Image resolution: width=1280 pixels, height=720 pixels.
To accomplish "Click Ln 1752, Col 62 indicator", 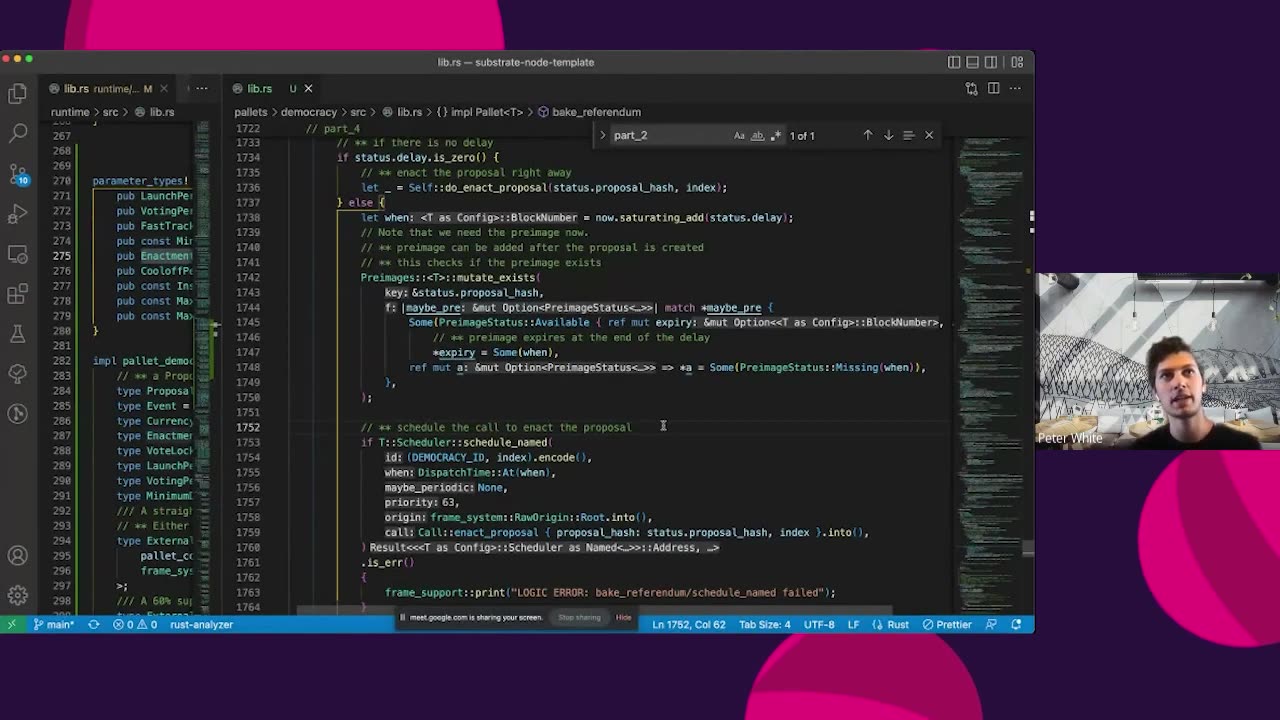I will [689, 624].
